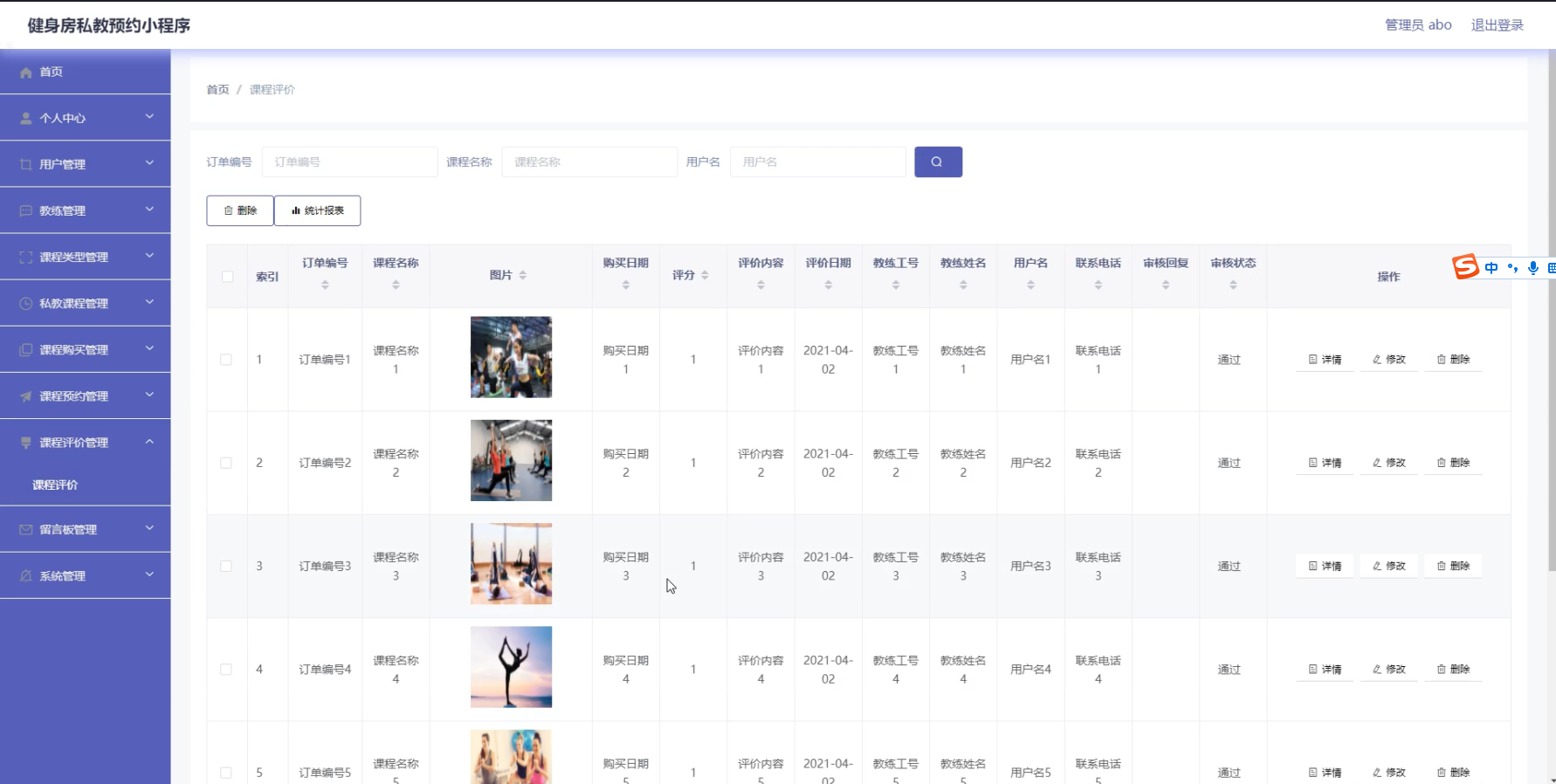
Task: Sort by 评分 column arrows
Action: tap(705, 275)
